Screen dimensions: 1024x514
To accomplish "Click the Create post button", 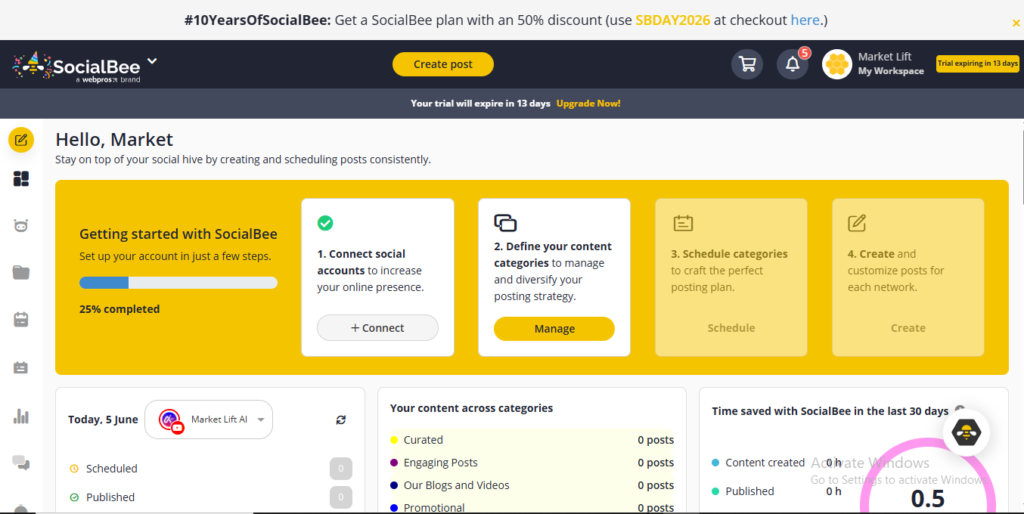I will [443, 64].
